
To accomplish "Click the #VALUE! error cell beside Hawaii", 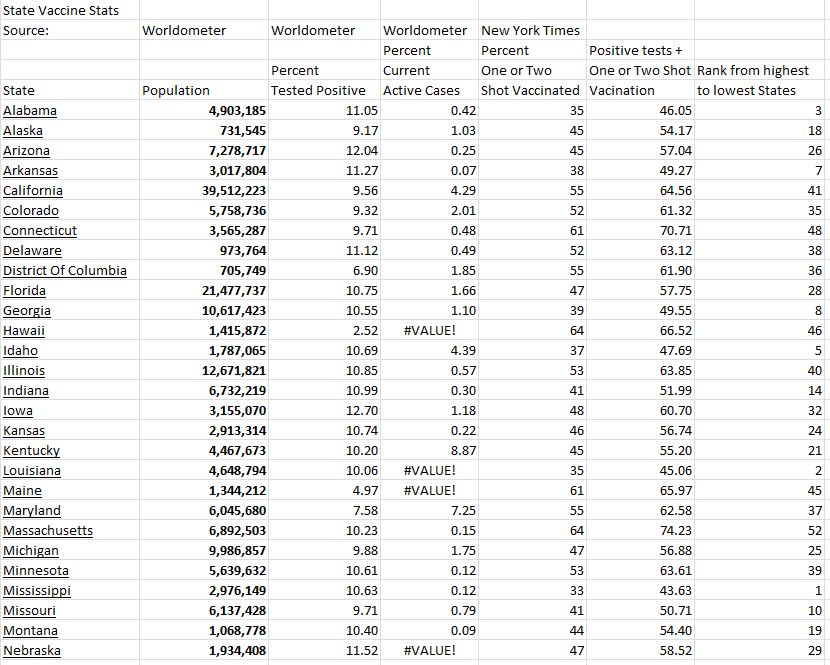I will tap(430, 330).
